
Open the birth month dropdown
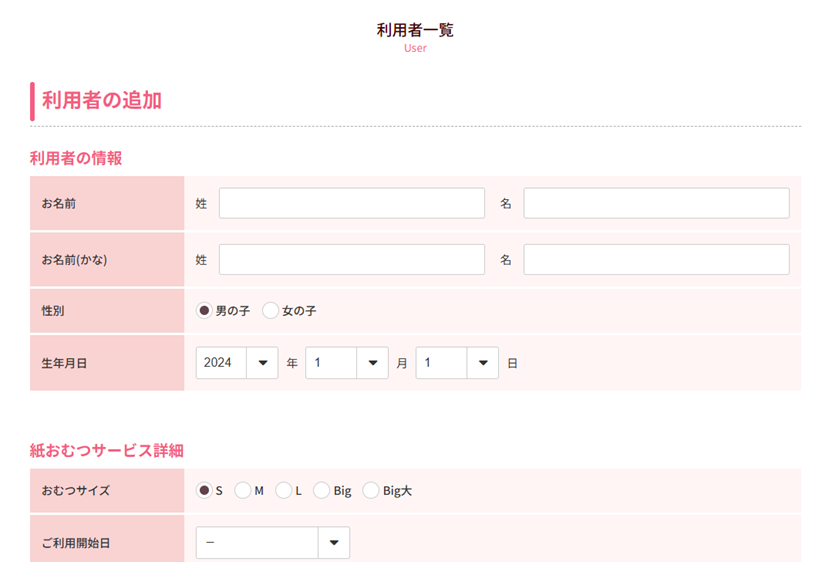click(x=347, y=363)
